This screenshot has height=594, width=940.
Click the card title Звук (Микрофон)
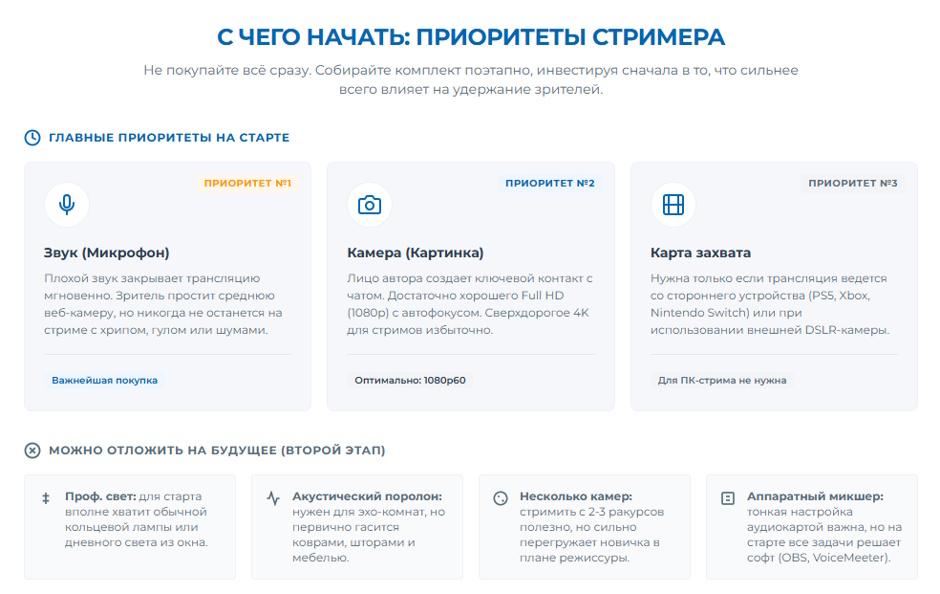coord(107,253)
